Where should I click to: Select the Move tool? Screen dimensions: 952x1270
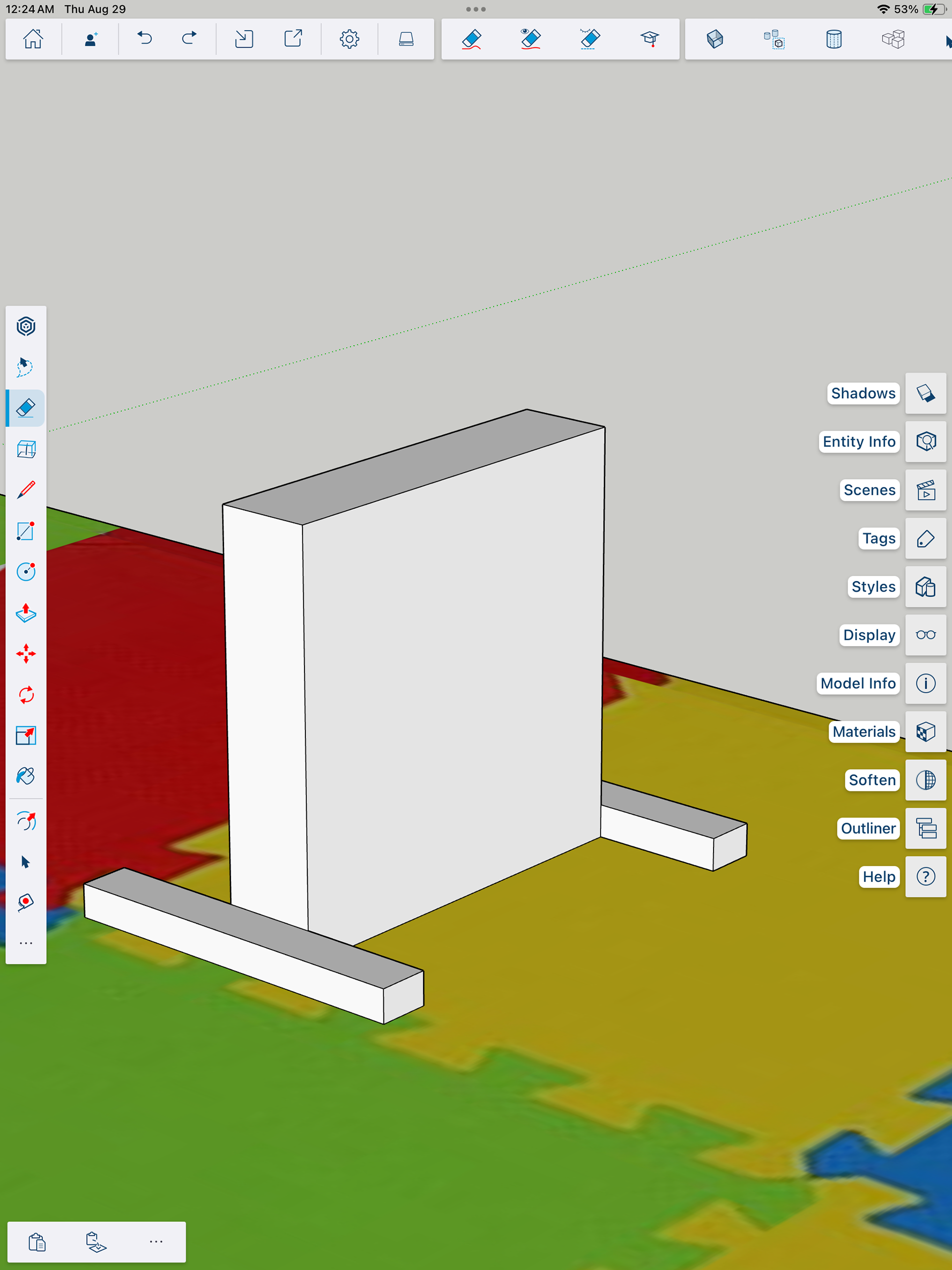pyautogui.click(x=26, y=654)
